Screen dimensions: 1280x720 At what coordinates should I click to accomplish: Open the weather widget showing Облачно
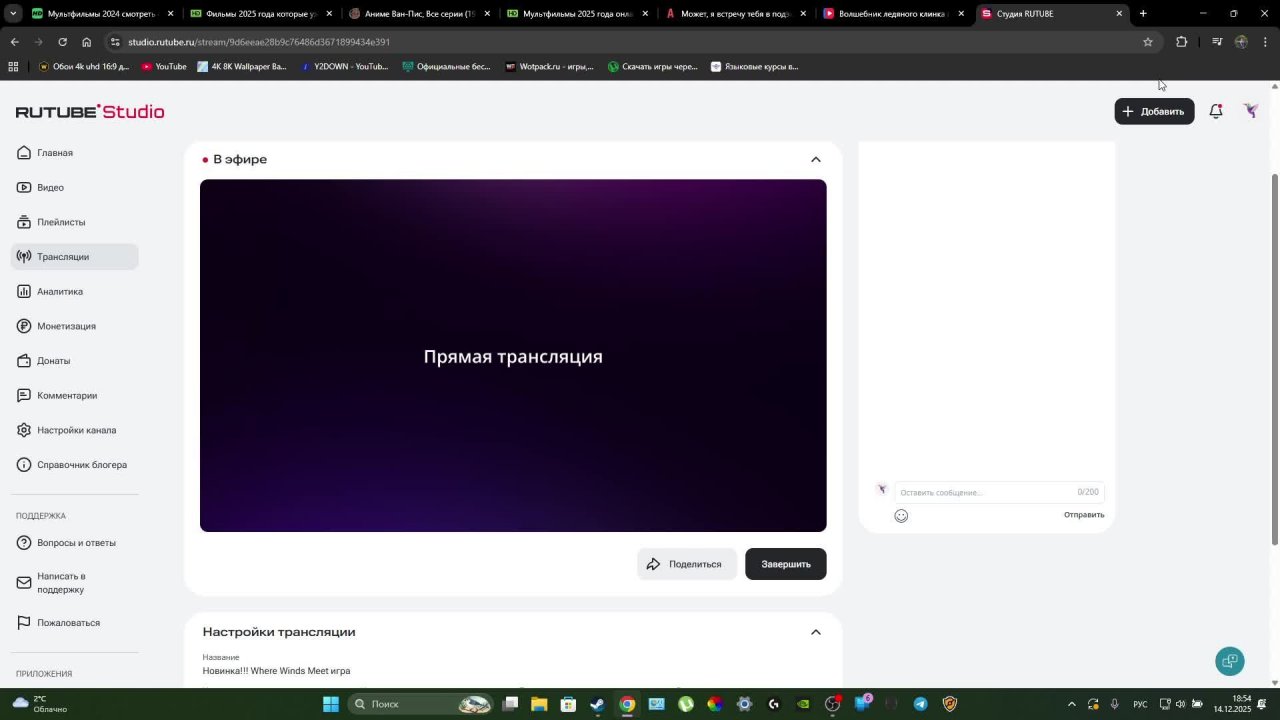40,704
